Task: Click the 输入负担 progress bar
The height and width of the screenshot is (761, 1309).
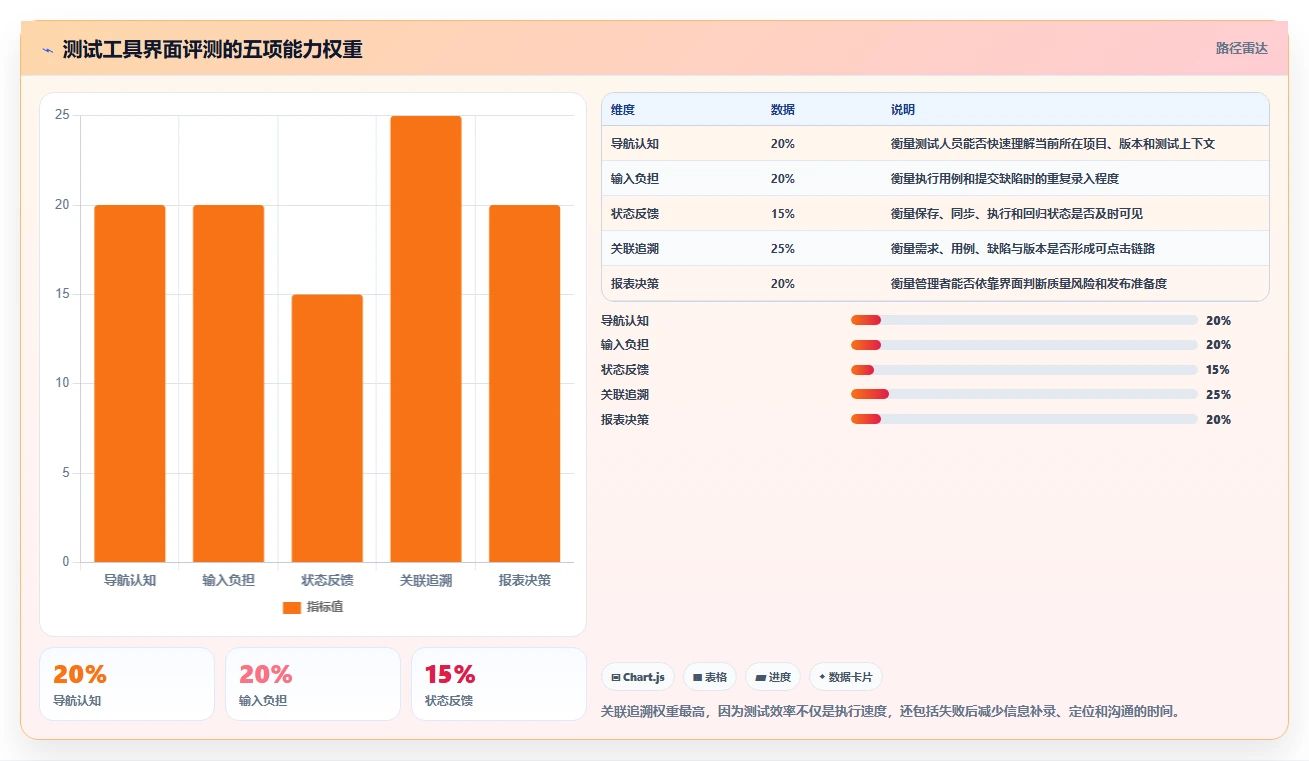Action: point(1024,345)
